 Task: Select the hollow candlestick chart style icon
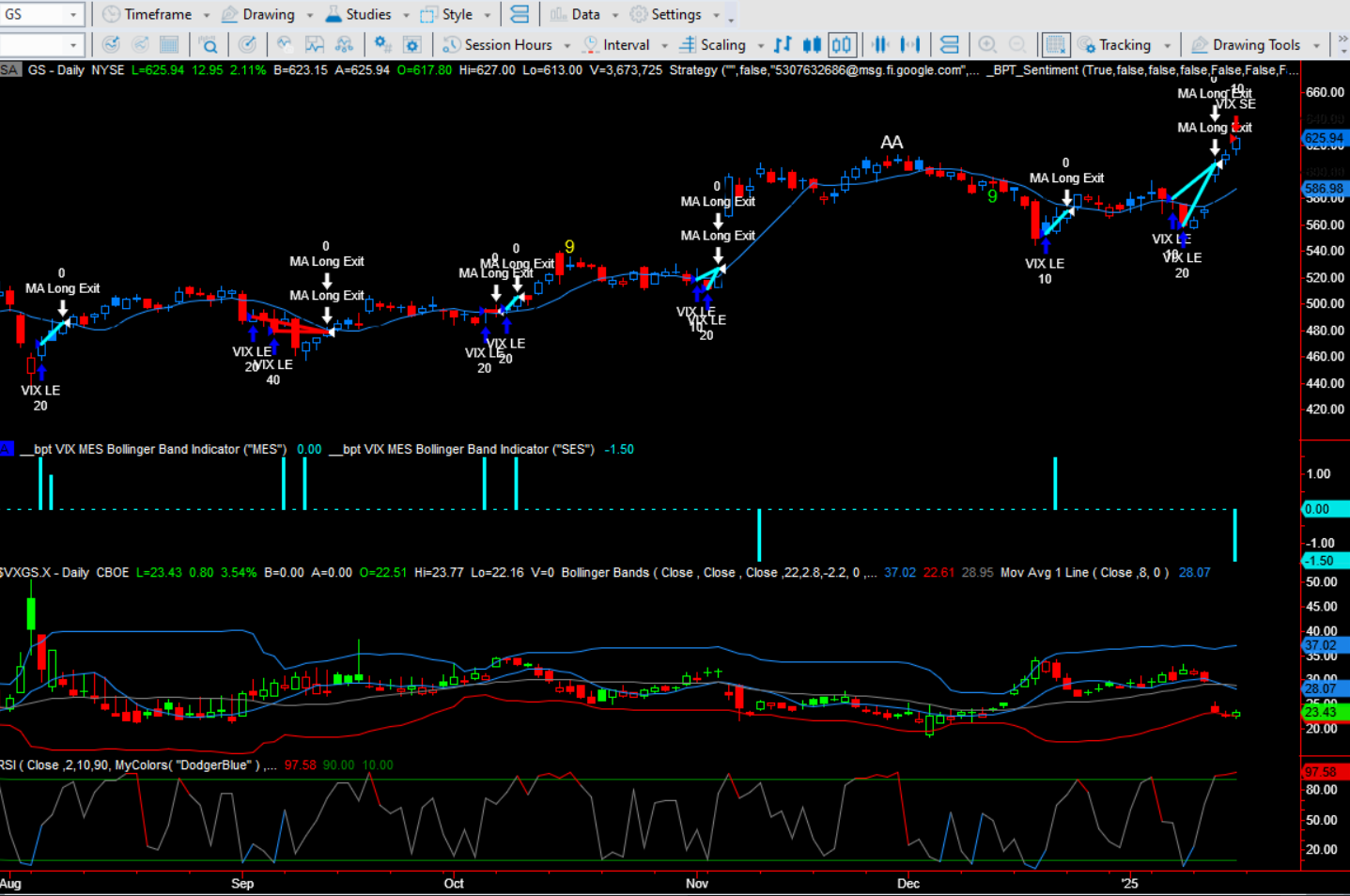842,44
